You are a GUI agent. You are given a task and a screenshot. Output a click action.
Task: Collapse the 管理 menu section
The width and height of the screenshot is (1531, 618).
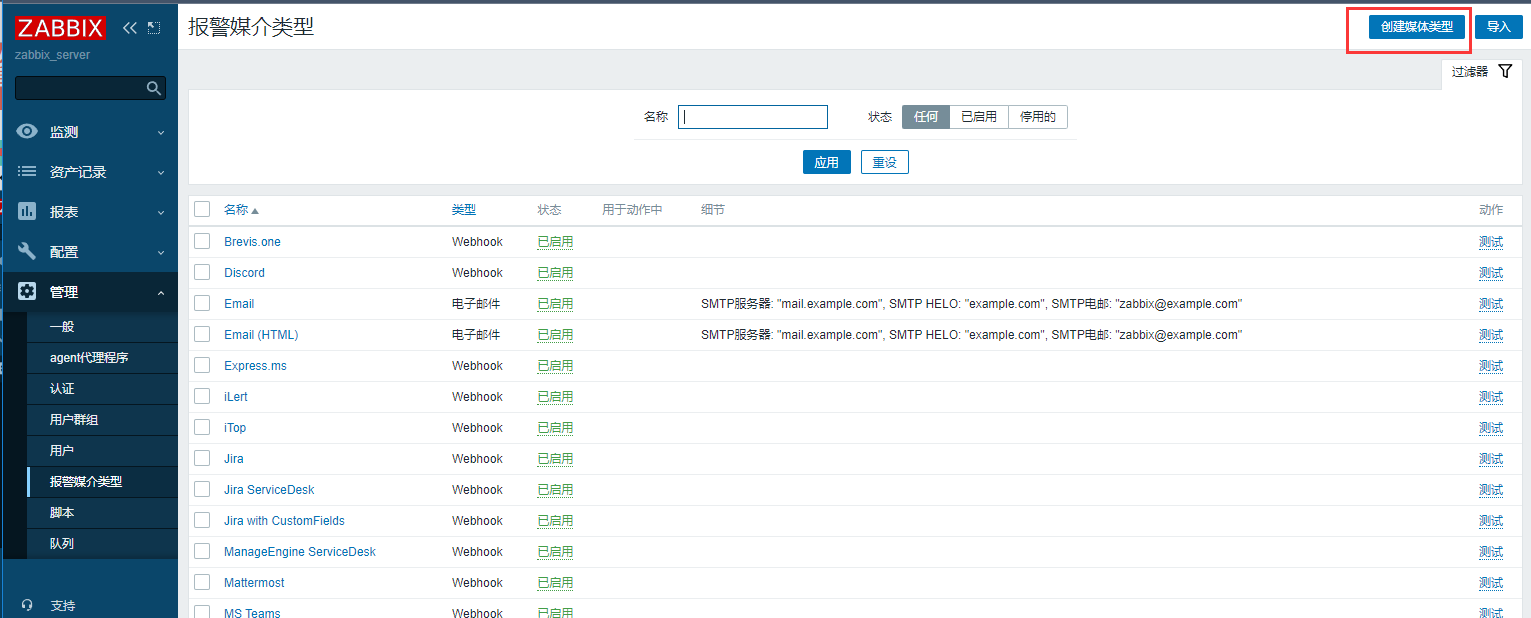pos(159,291)
